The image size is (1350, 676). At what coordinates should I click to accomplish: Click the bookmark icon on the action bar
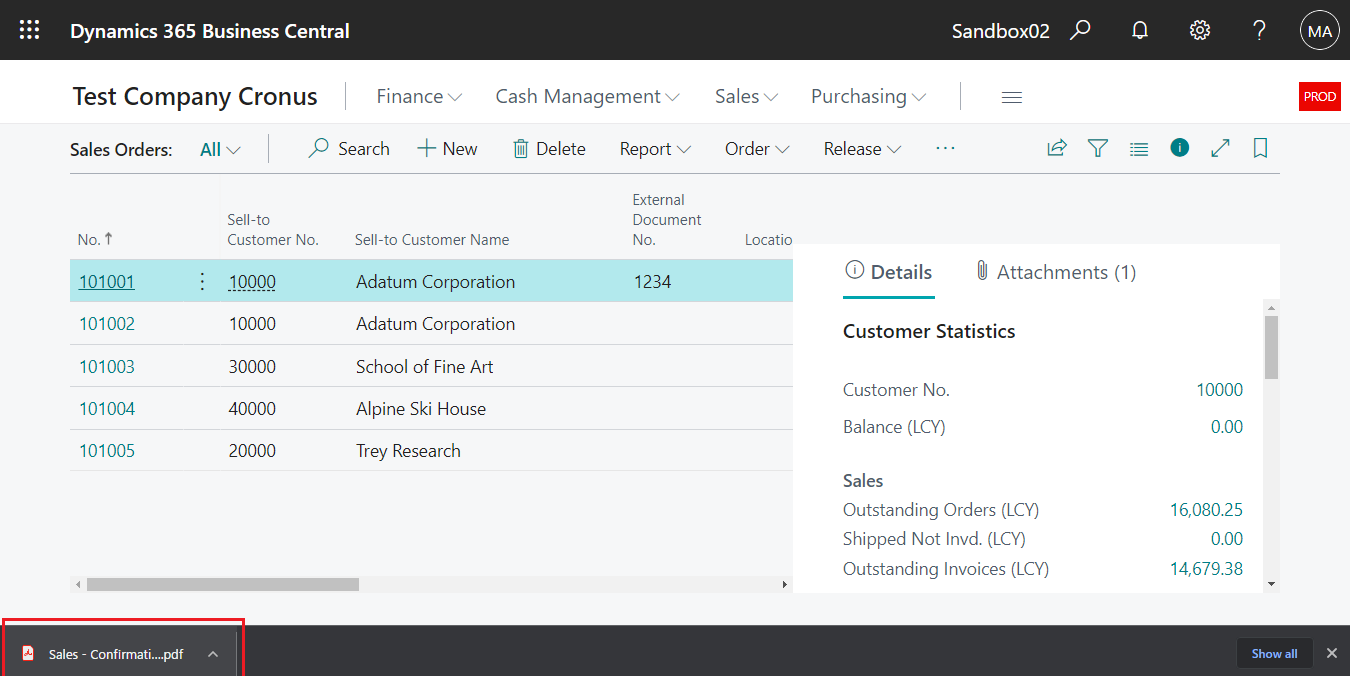coord(1260,148)
